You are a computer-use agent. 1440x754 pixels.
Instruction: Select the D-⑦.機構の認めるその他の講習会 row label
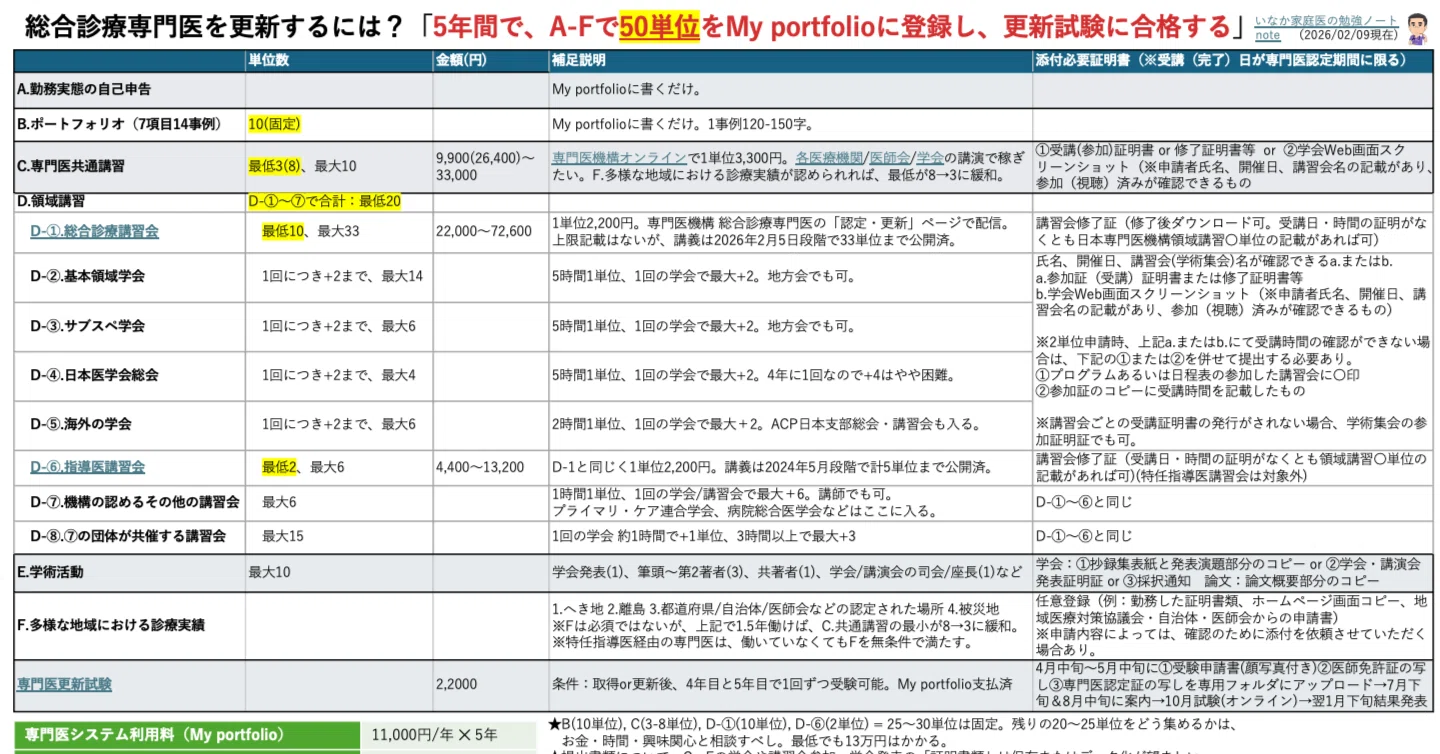click(x=134, y=502)
